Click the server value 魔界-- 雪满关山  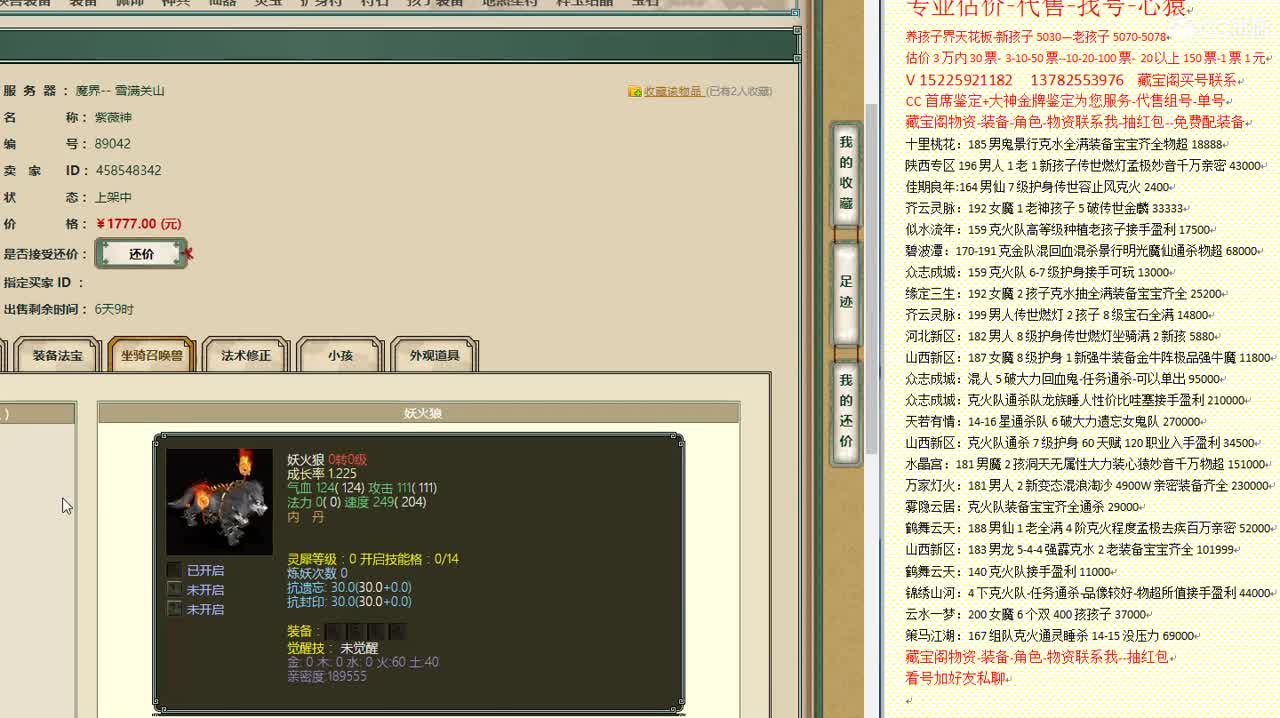120,91
